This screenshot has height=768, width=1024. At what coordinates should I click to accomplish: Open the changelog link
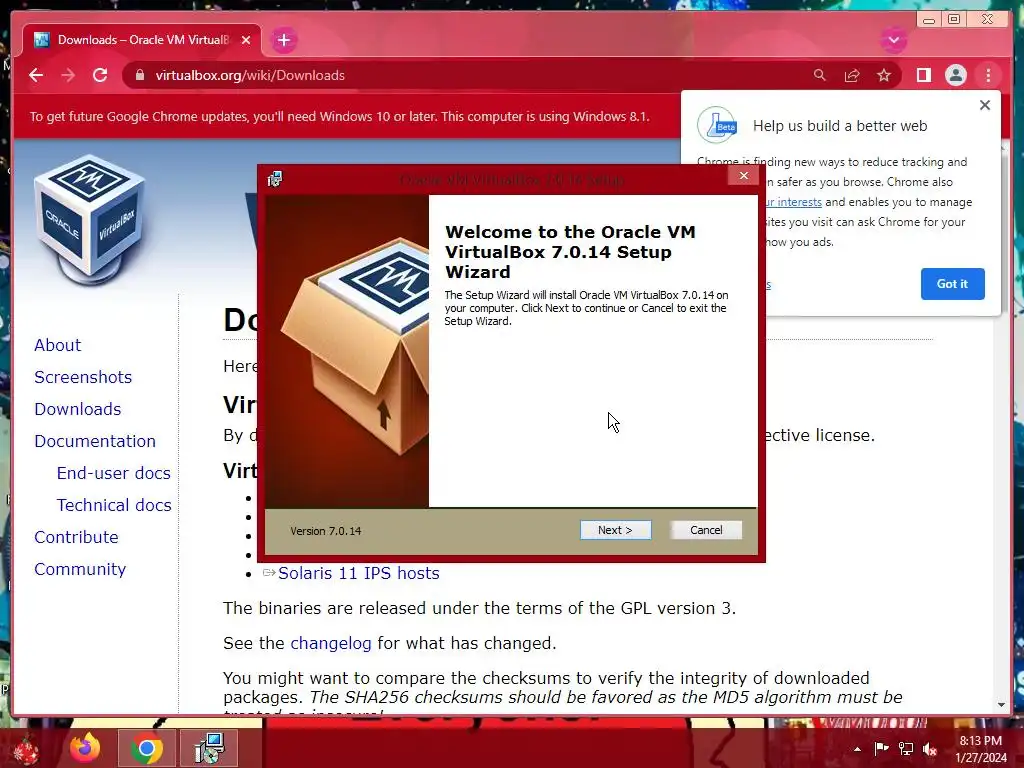click(330, 643)
